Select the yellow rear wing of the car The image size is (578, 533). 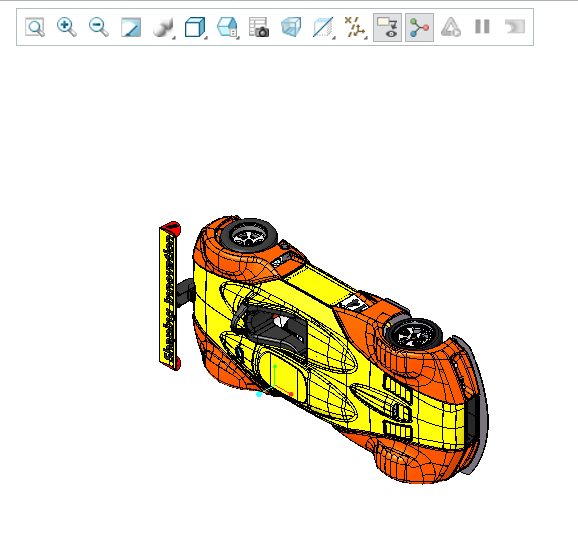168,297
